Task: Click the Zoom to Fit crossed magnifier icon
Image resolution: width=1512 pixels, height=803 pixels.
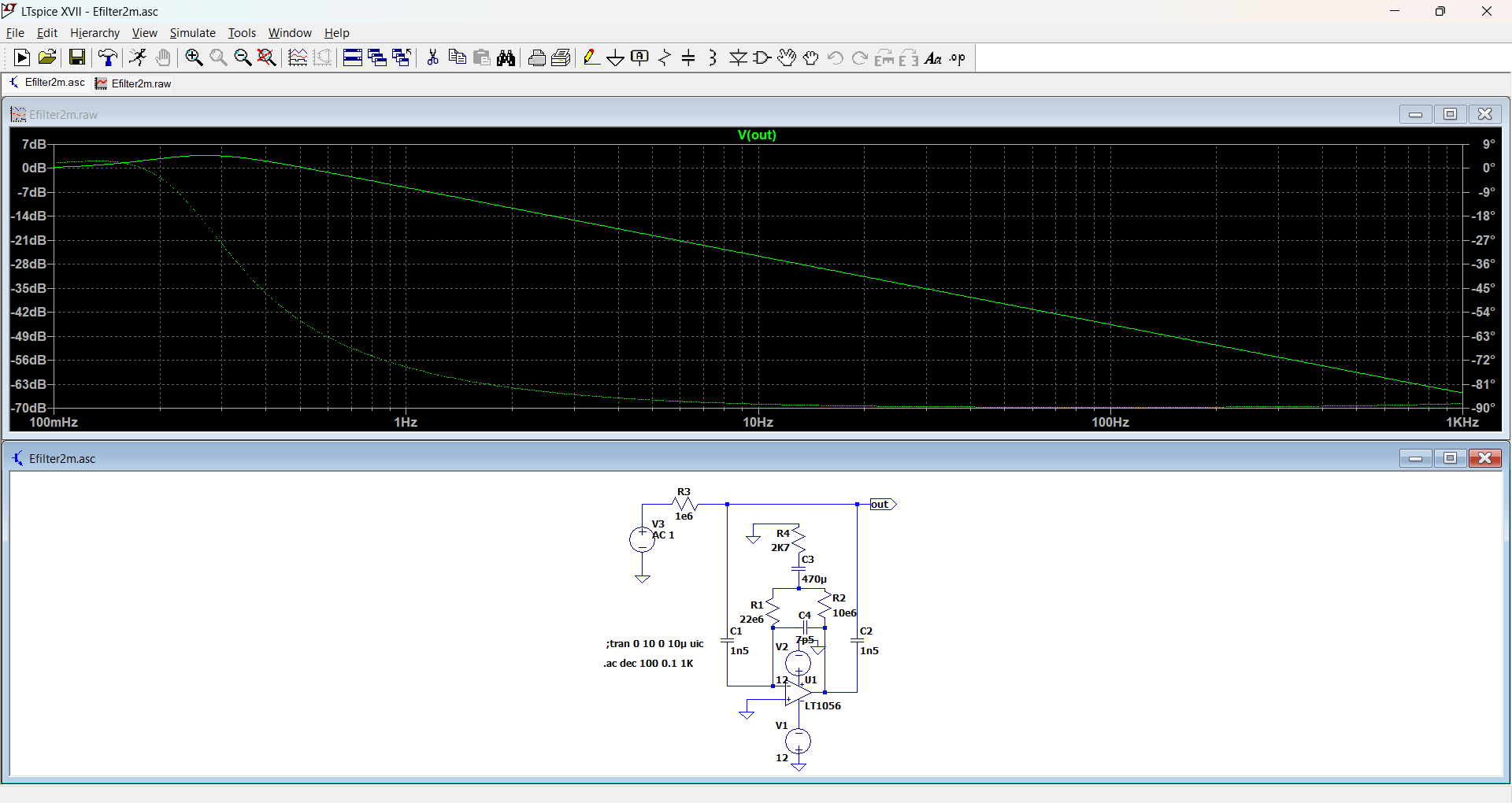Action: pos(267,57)
